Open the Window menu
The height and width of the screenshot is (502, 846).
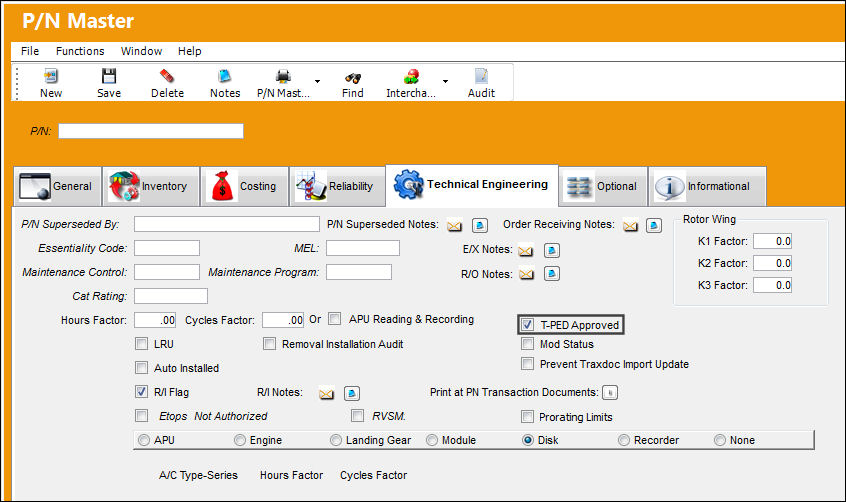141,51
